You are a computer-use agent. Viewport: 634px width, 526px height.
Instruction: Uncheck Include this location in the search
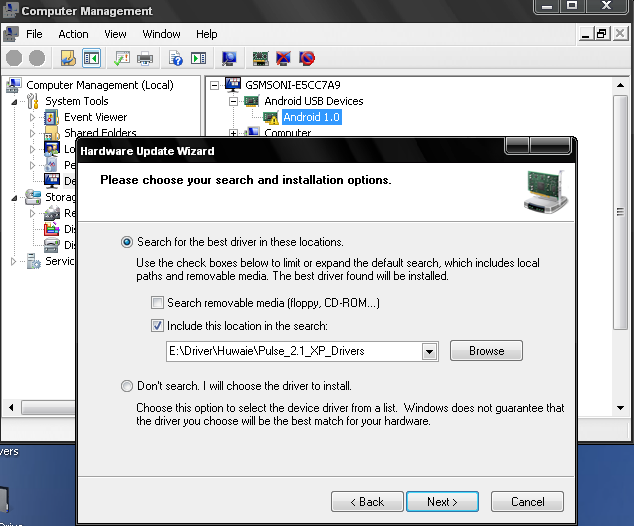[x=157, y=325]
